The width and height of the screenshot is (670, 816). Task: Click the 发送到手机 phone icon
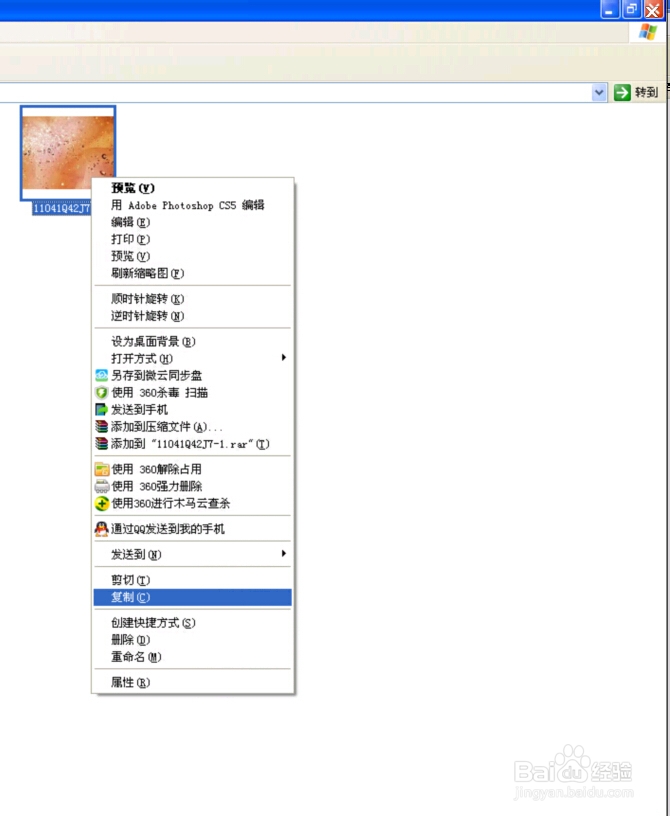pyautogui.click(x=102, y=410)
